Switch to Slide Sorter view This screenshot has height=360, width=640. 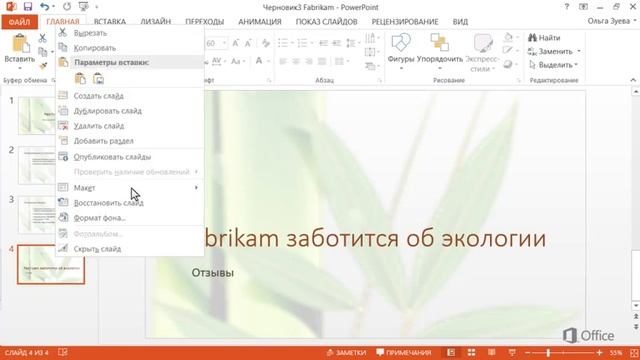coord(471,352)
